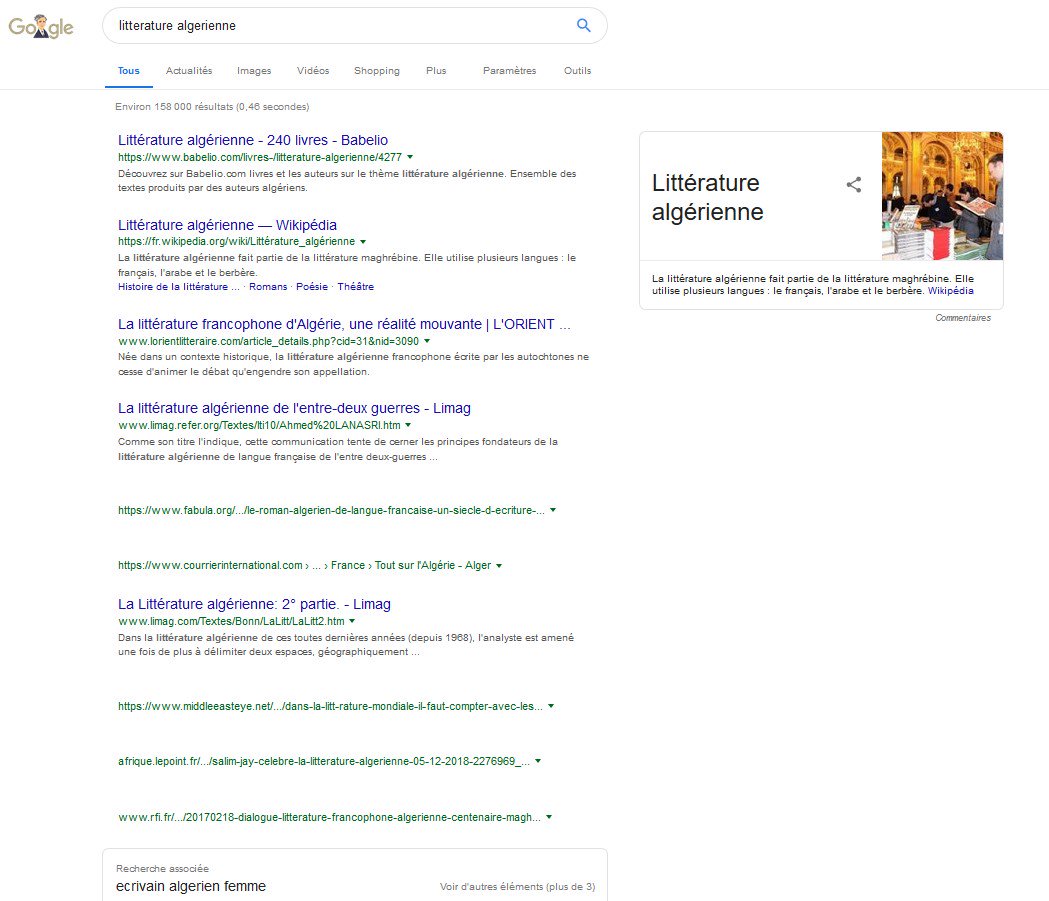Open related search ecrivain algerien femme
The image size is (1049, 901).
pyautogui.click(x=191, y=886)
